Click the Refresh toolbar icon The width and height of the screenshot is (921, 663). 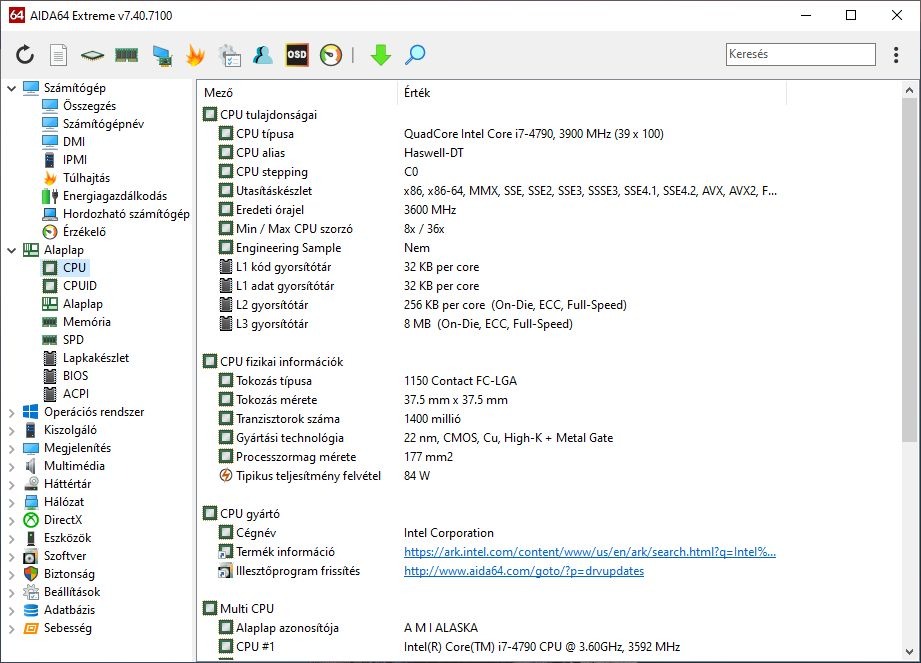[x=25, y=55]
